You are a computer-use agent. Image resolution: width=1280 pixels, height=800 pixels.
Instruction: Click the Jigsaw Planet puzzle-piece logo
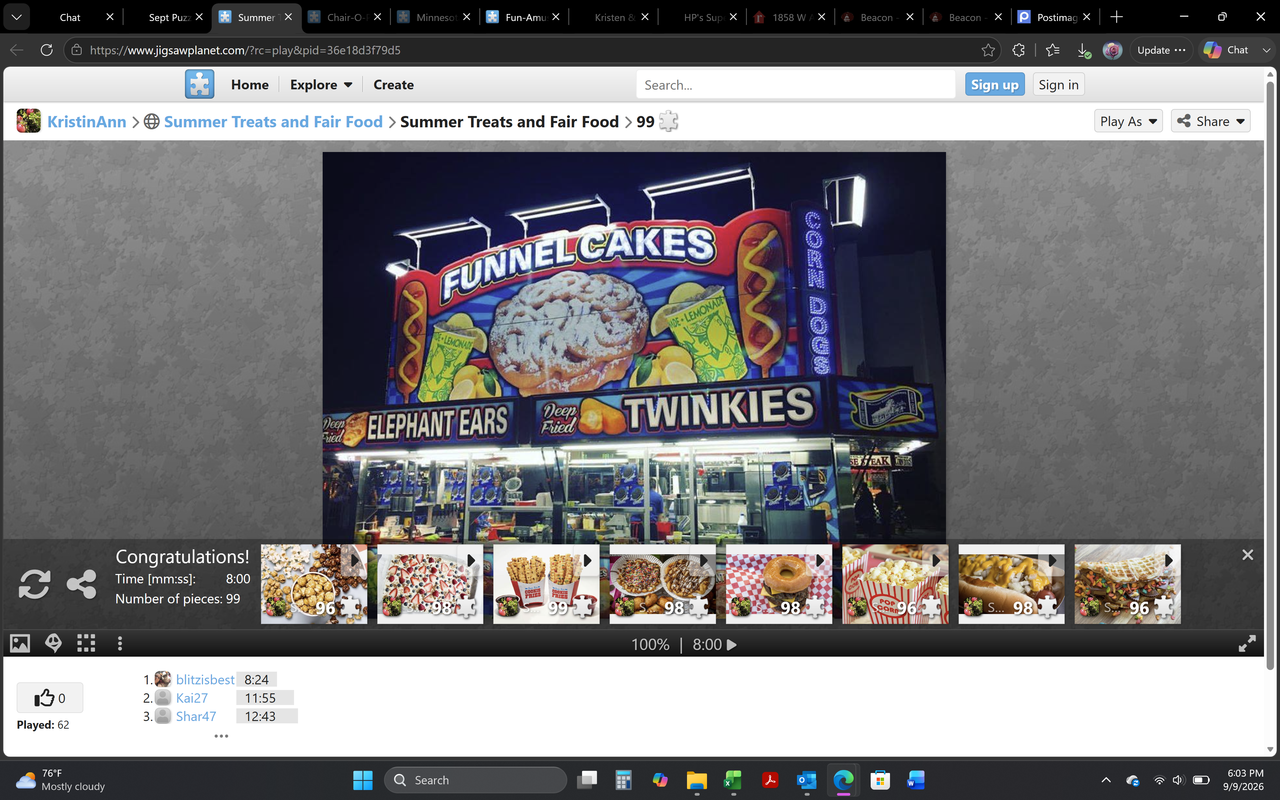point(200,84)
